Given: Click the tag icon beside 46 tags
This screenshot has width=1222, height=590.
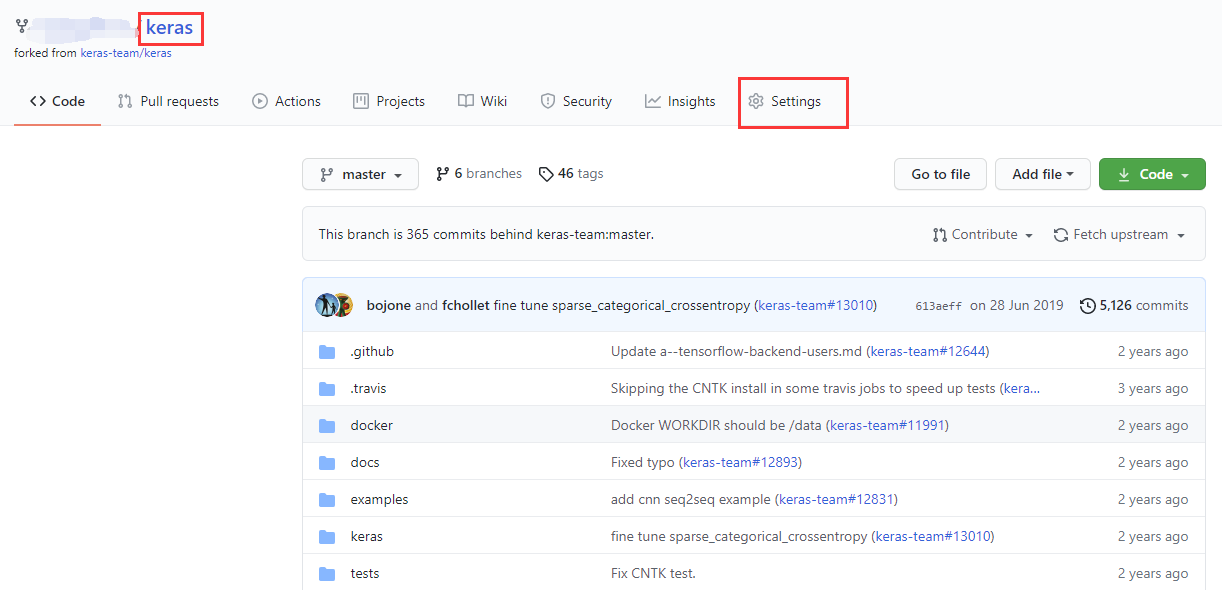Looking at the screenshot, I should (x=546, y=174).
